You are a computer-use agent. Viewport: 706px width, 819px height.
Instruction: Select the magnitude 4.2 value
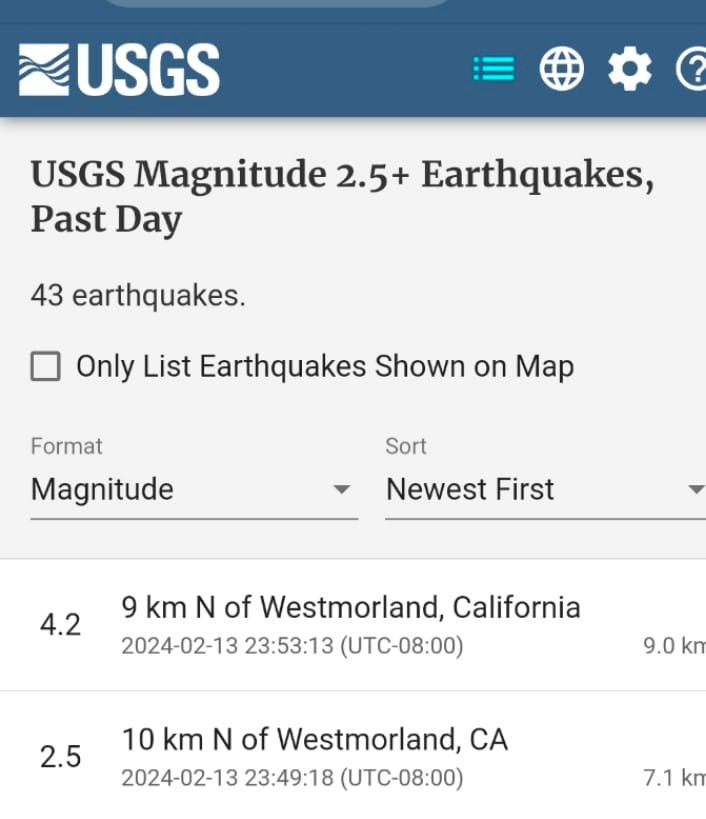pos(61,625)
